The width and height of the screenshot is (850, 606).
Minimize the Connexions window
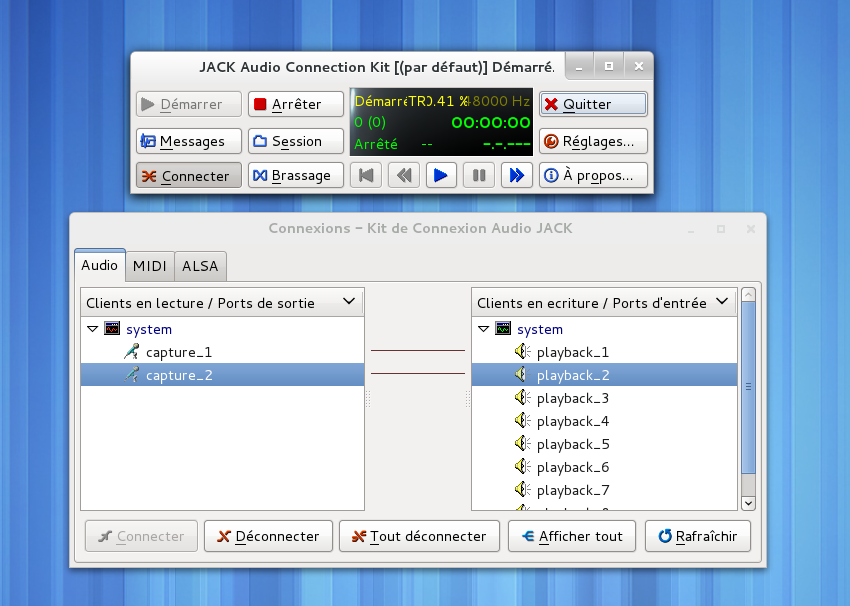pyautogui.click(x=691, y=230)
